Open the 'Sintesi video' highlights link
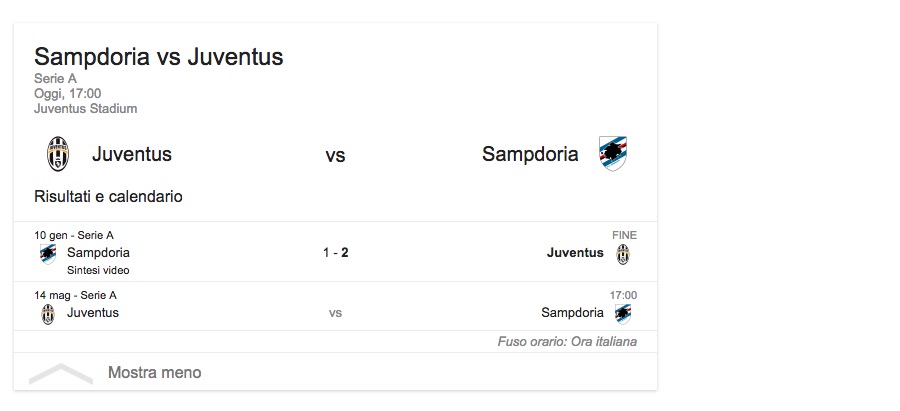The height and width of the screenshot is (411, 900). [98, 270]
